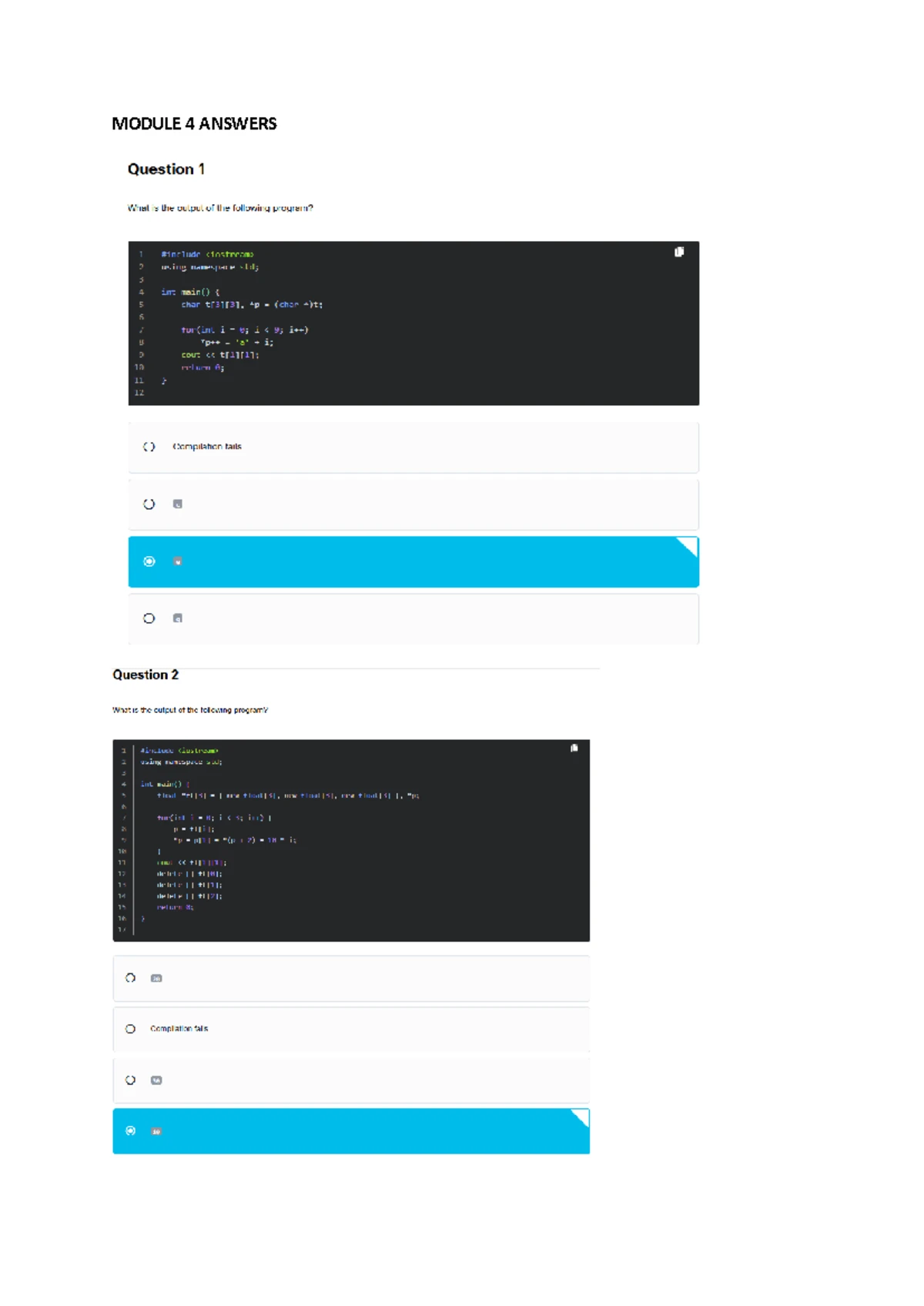The height and width of the screenshot is (1306, 924).
Task: Click the 'int main() {' line in Question 1
Action: 190,292
